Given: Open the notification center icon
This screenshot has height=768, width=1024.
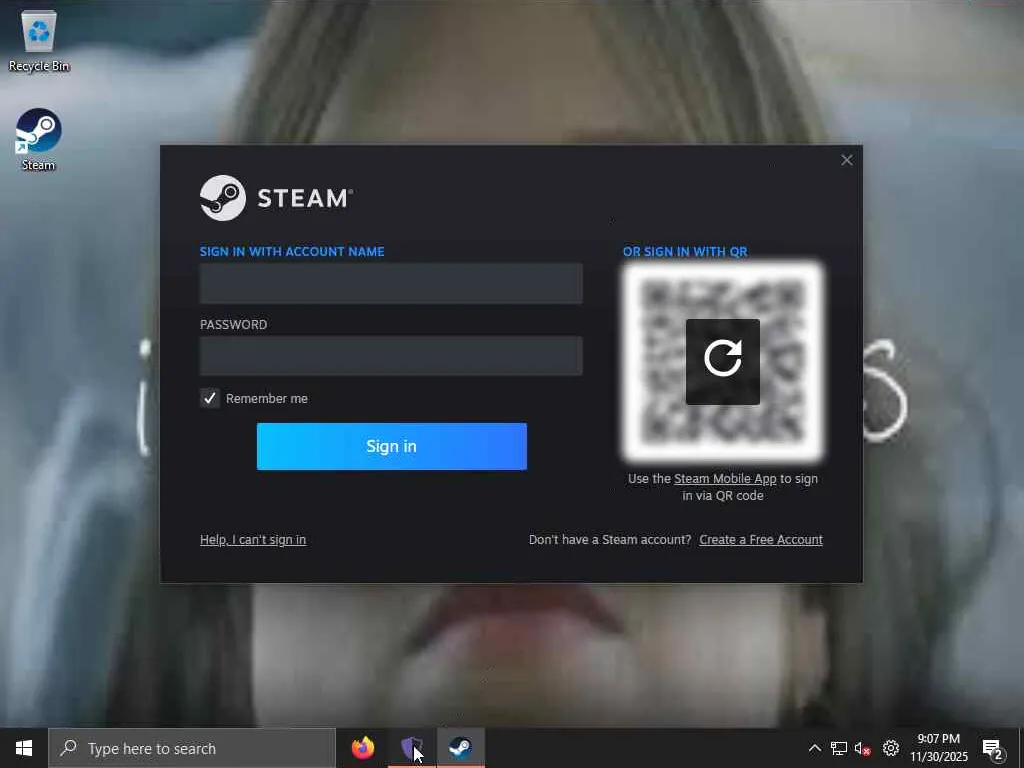Looking at the screenshot, I should pos(992,749).
